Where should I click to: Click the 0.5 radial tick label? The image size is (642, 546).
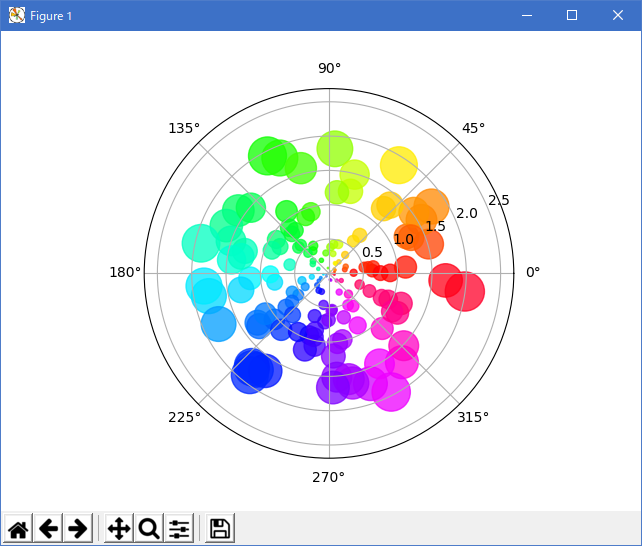(372, 252)
